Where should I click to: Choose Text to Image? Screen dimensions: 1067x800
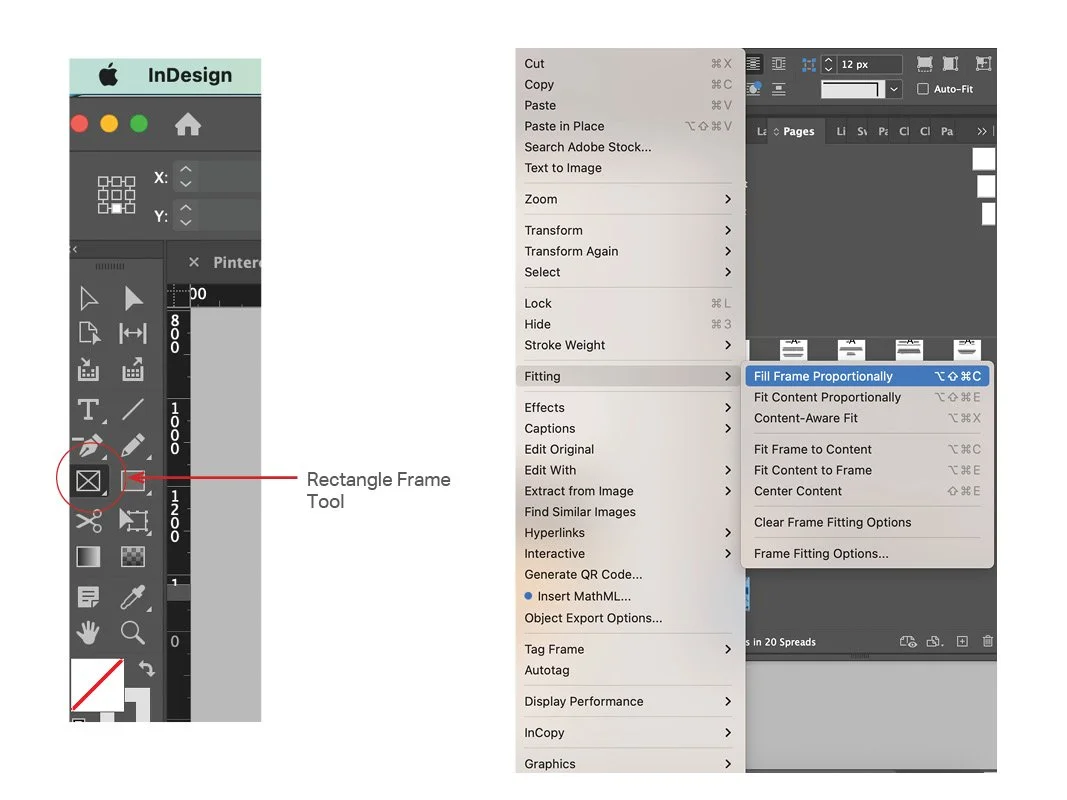pyautogui.click(x=627, y=168)
